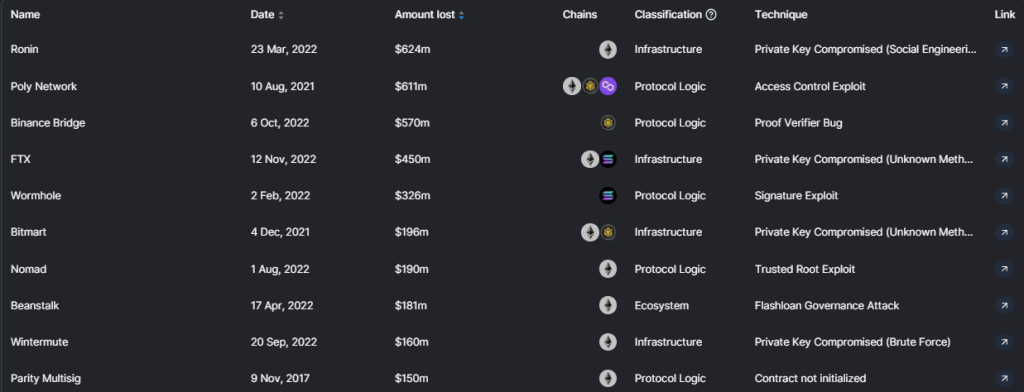Click Flashloan Governance Attack technique text

tap(826, 305)
